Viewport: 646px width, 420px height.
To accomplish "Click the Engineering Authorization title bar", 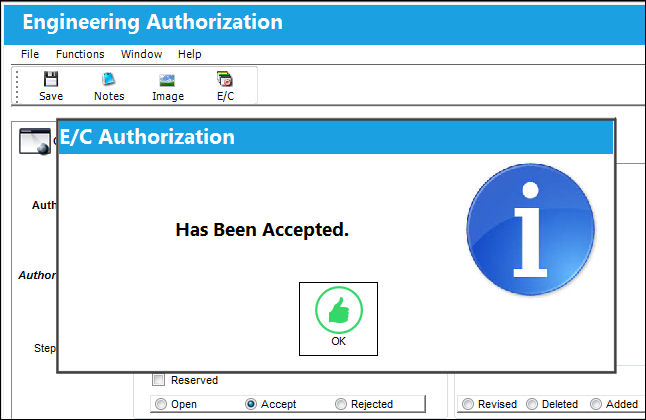I will [x=324, y=23].
